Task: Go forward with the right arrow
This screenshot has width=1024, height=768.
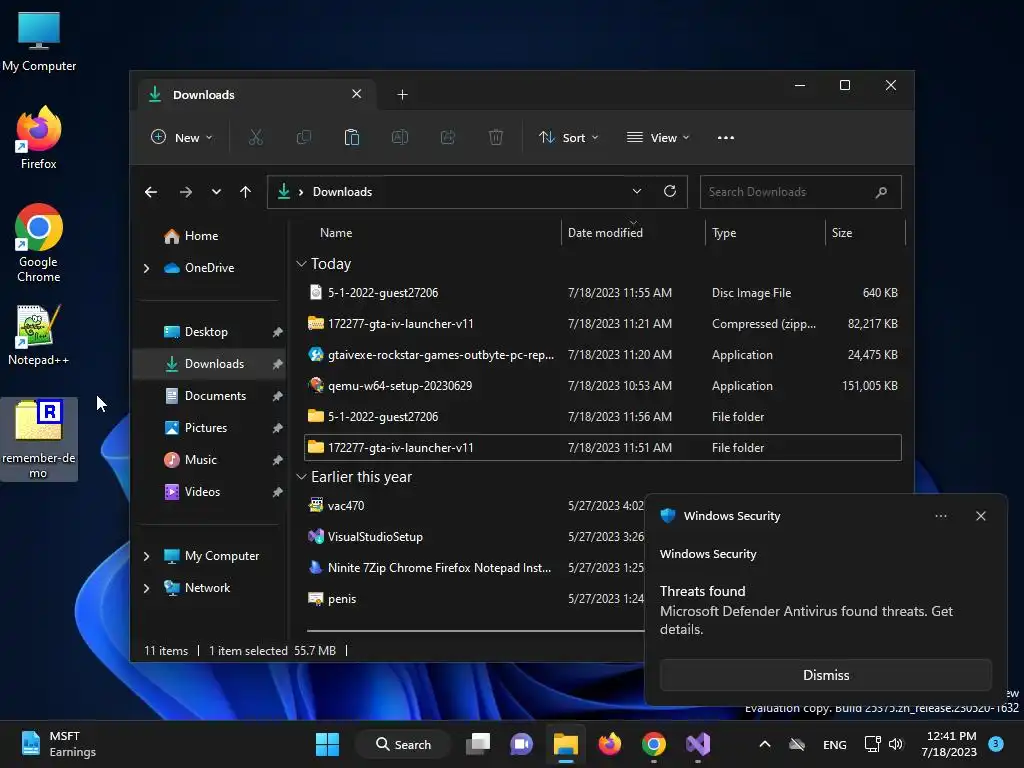Action: 185,192
